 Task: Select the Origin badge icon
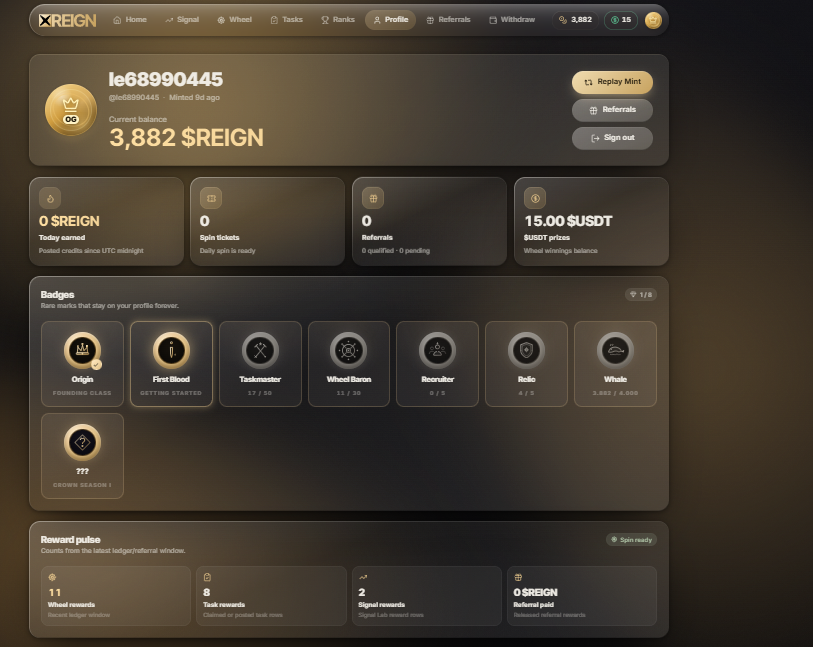(82, 350)
